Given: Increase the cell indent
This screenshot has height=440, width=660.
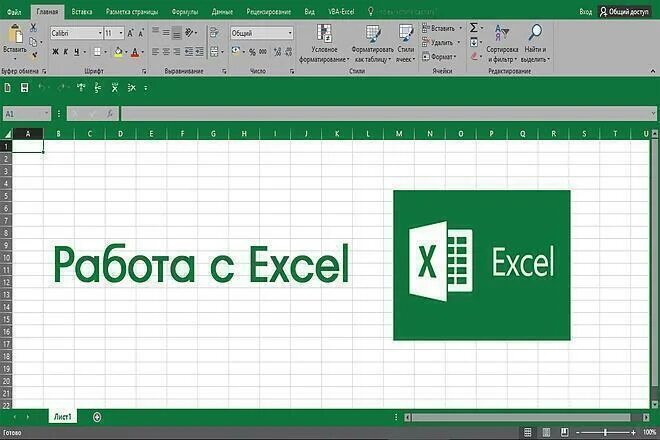Looking at the screenshot, I should pyautogui.click(x=200, y=52).
